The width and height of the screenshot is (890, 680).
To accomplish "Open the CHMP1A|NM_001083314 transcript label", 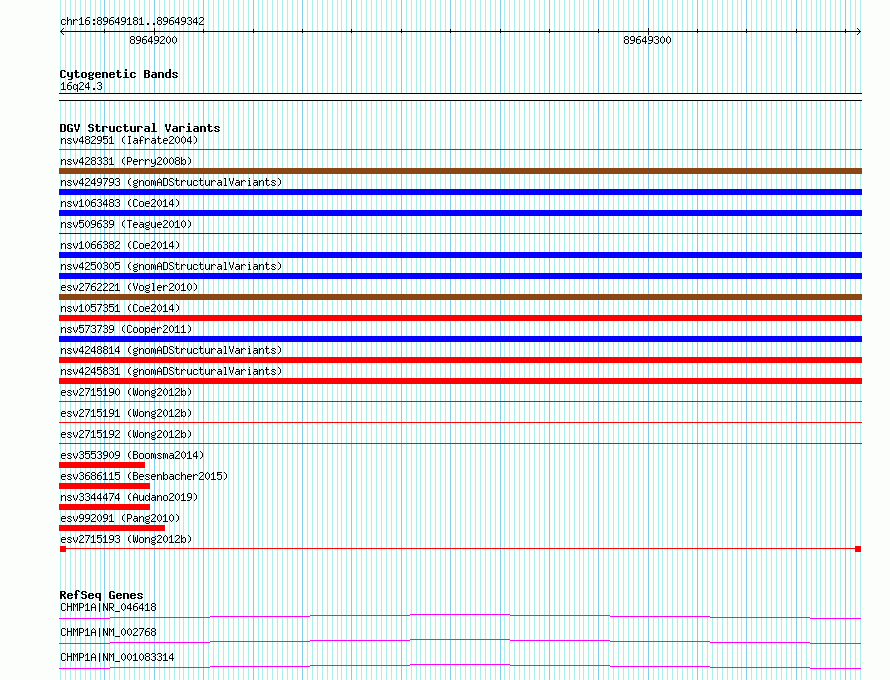I will 117,657.
